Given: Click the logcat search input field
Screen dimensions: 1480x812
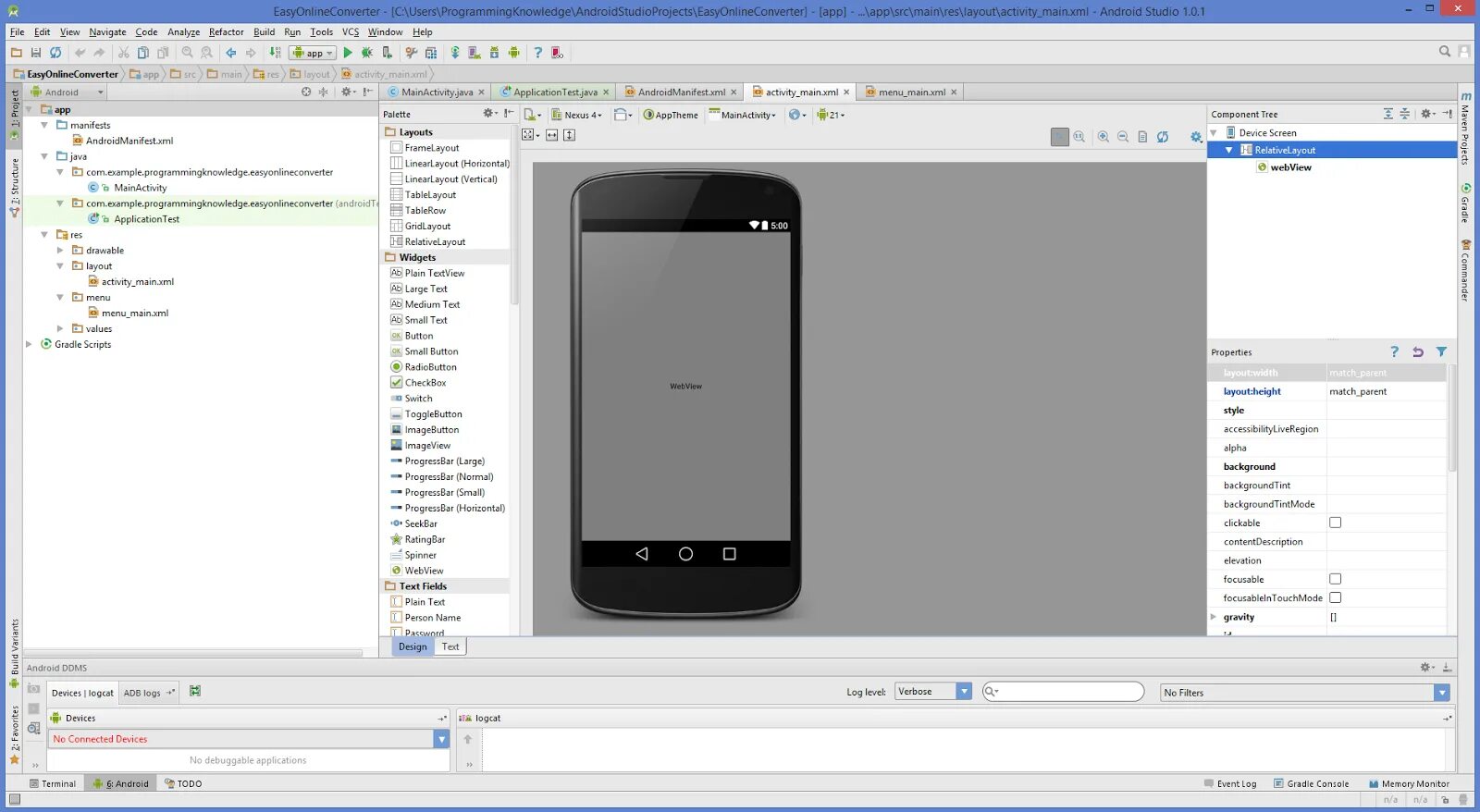Looking at the screenshot, I should tap(1063, 692).
